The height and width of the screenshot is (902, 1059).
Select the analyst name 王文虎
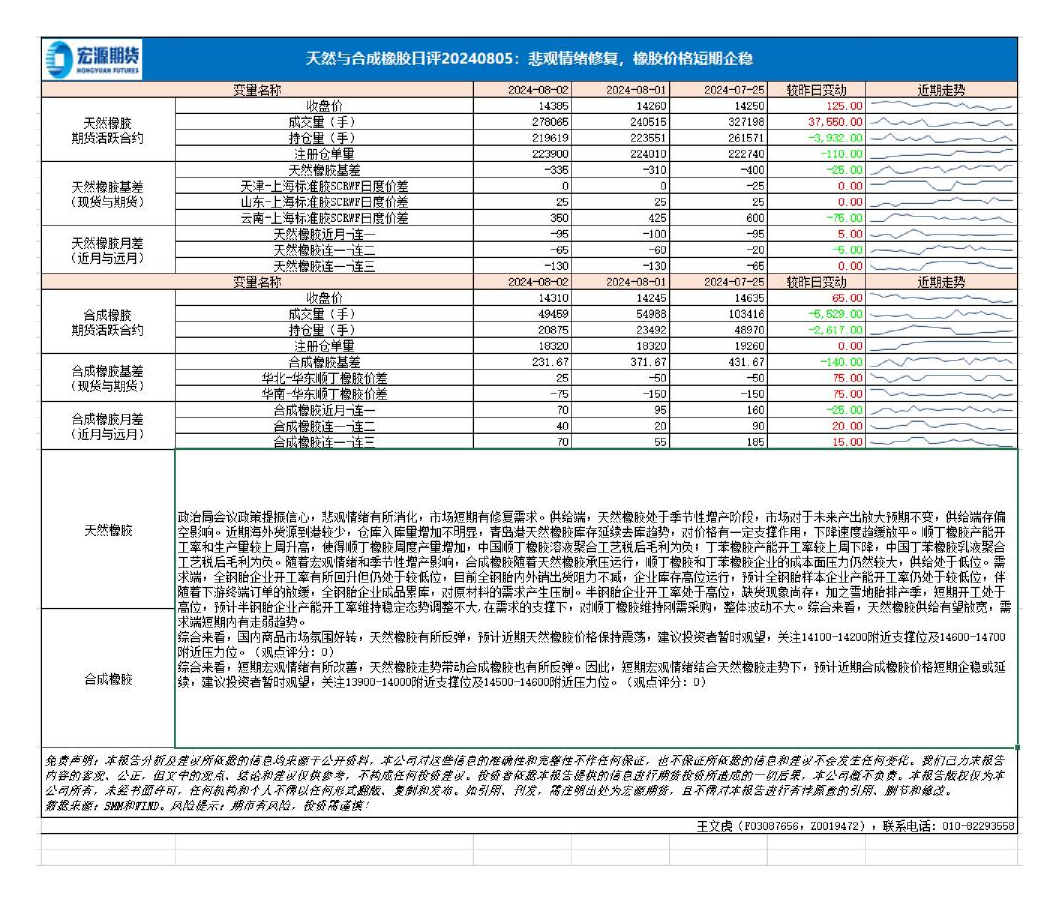pos(715,827)
